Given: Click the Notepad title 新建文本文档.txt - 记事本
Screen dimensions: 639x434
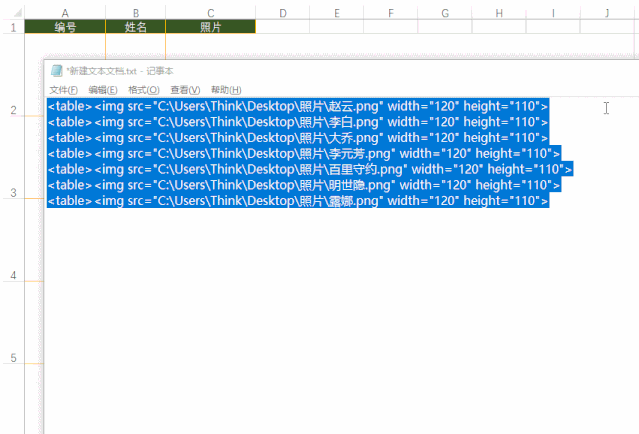Looking at the screenshot, I should (x=120, y=71).
